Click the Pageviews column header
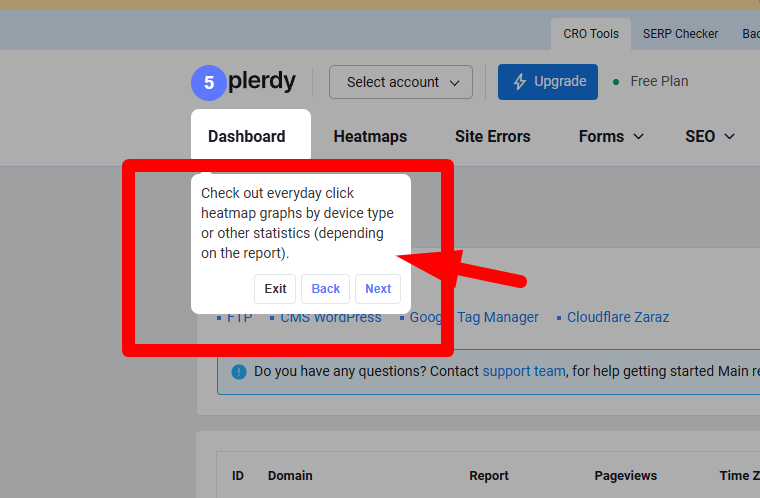The image size is (760, 498). [x=626, y=476]
